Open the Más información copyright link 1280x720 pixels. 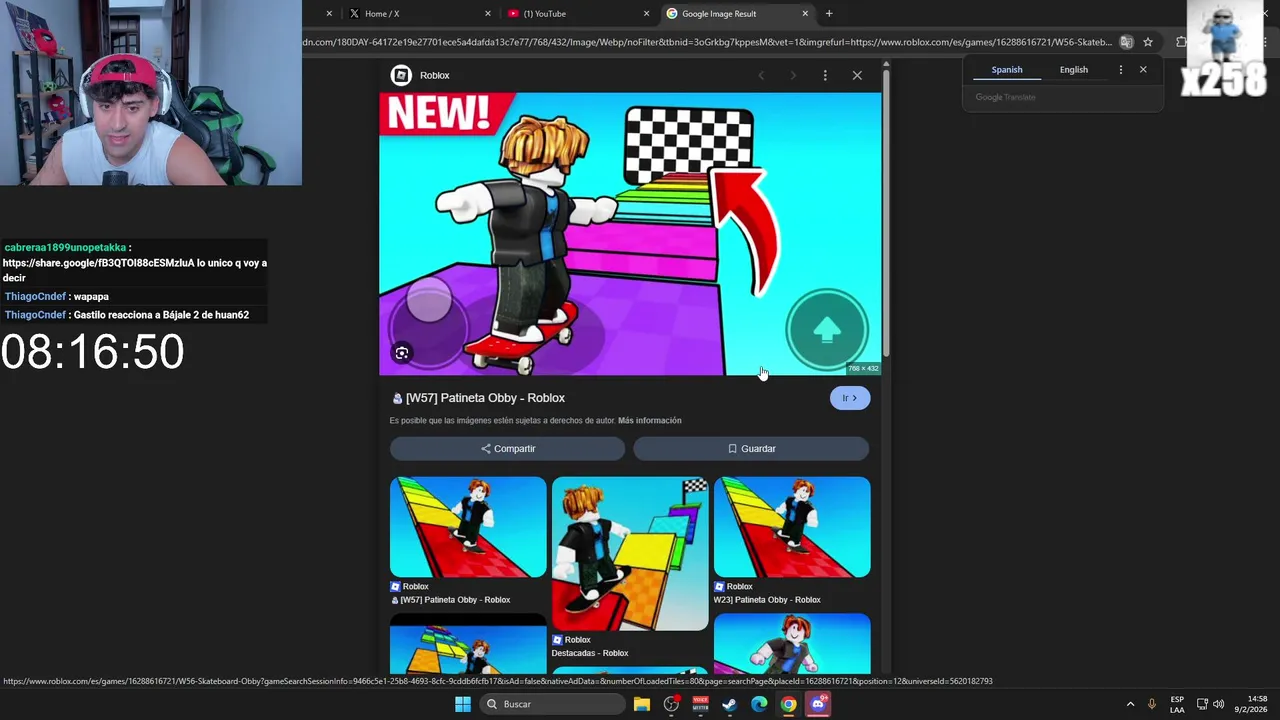coord(650,421)
